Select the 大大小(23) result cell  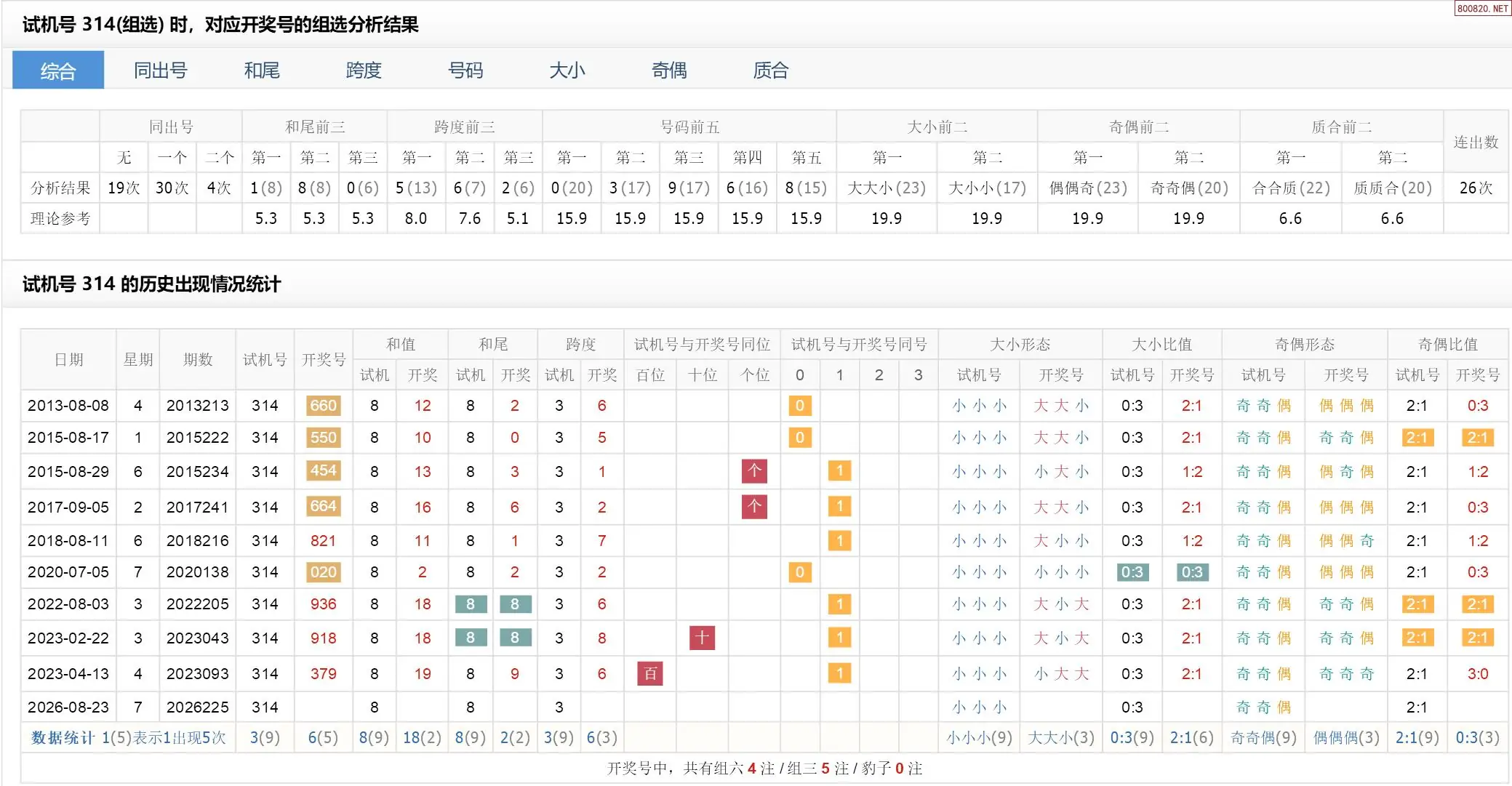tap(887, 188)
